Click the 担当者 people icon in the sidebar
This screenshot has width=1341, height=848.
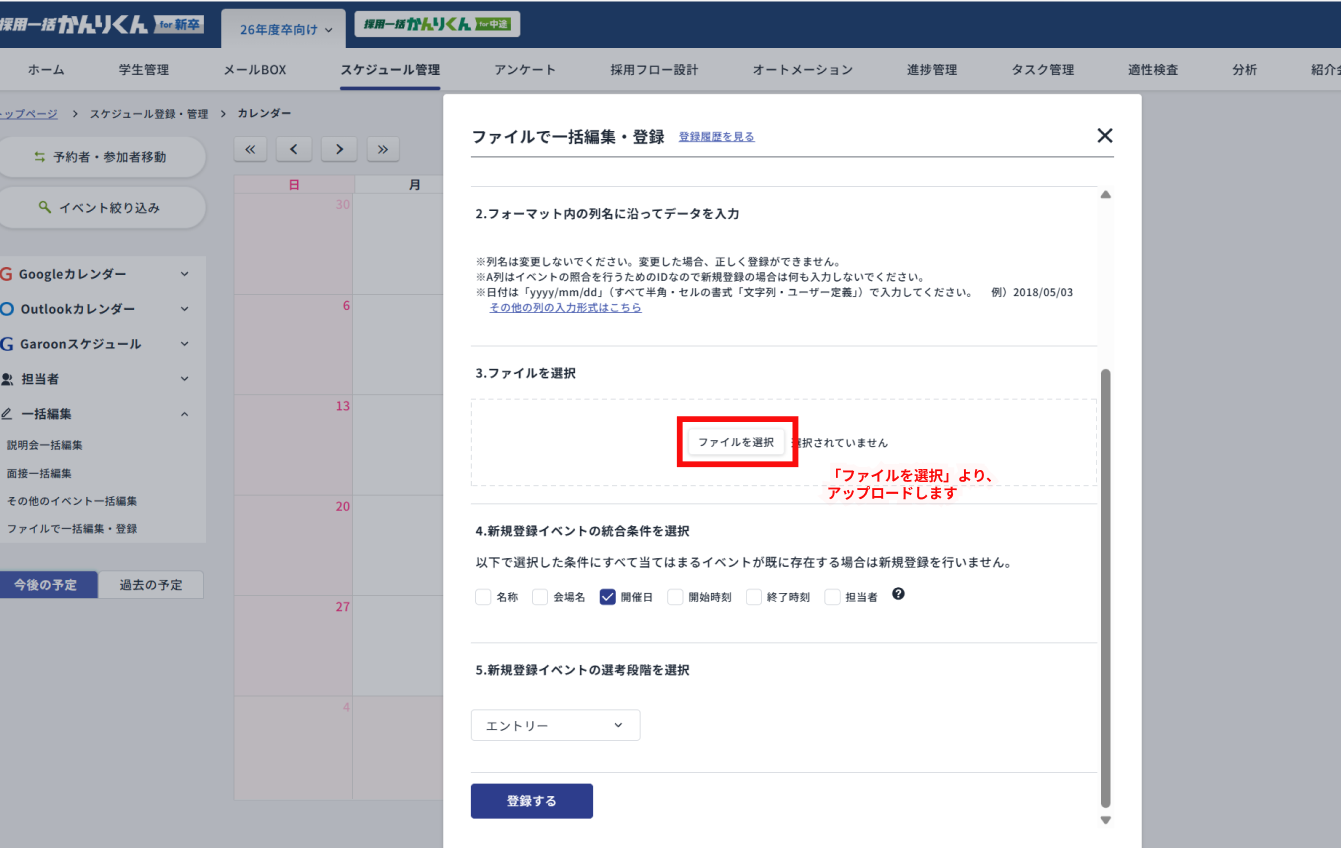pos(9,378)
